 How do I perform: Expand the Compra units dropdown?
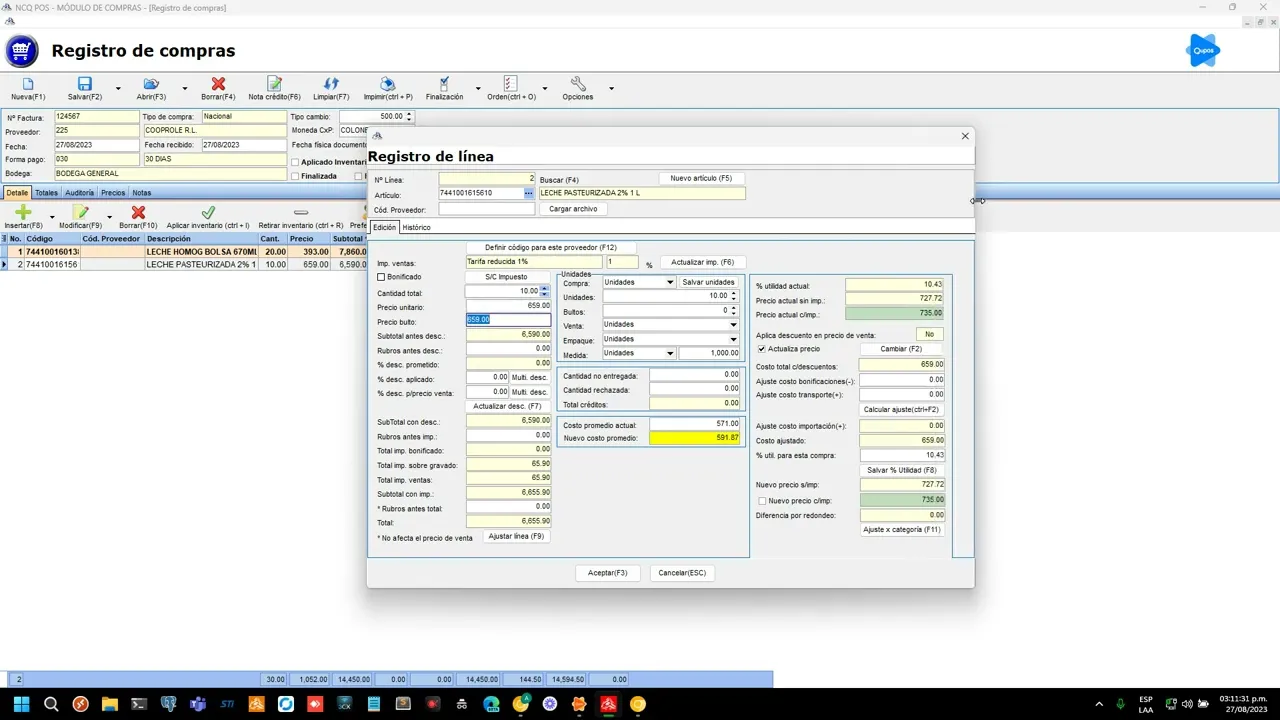[x=670, y=282]
